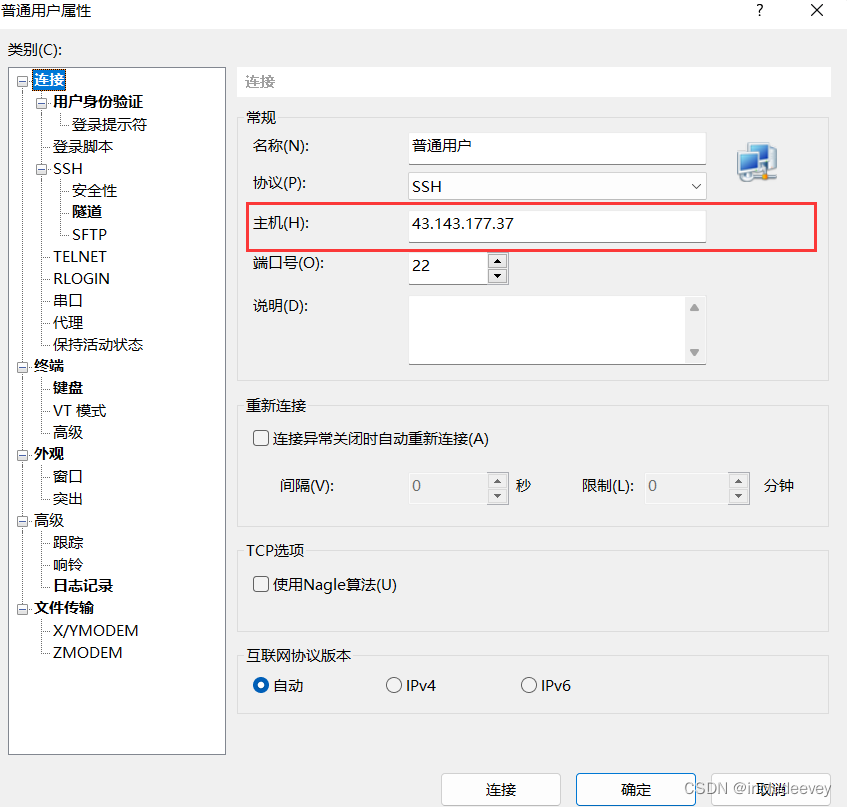Select 隧道 tree item
The width and height of the screenshot is (847, 807).
point(87,212)
